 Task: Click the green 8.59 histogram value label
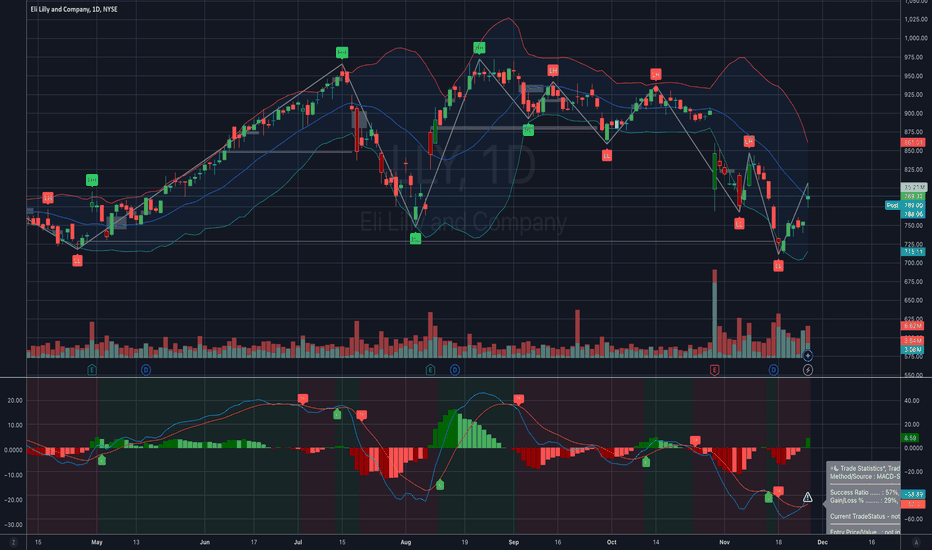point(910,438)
